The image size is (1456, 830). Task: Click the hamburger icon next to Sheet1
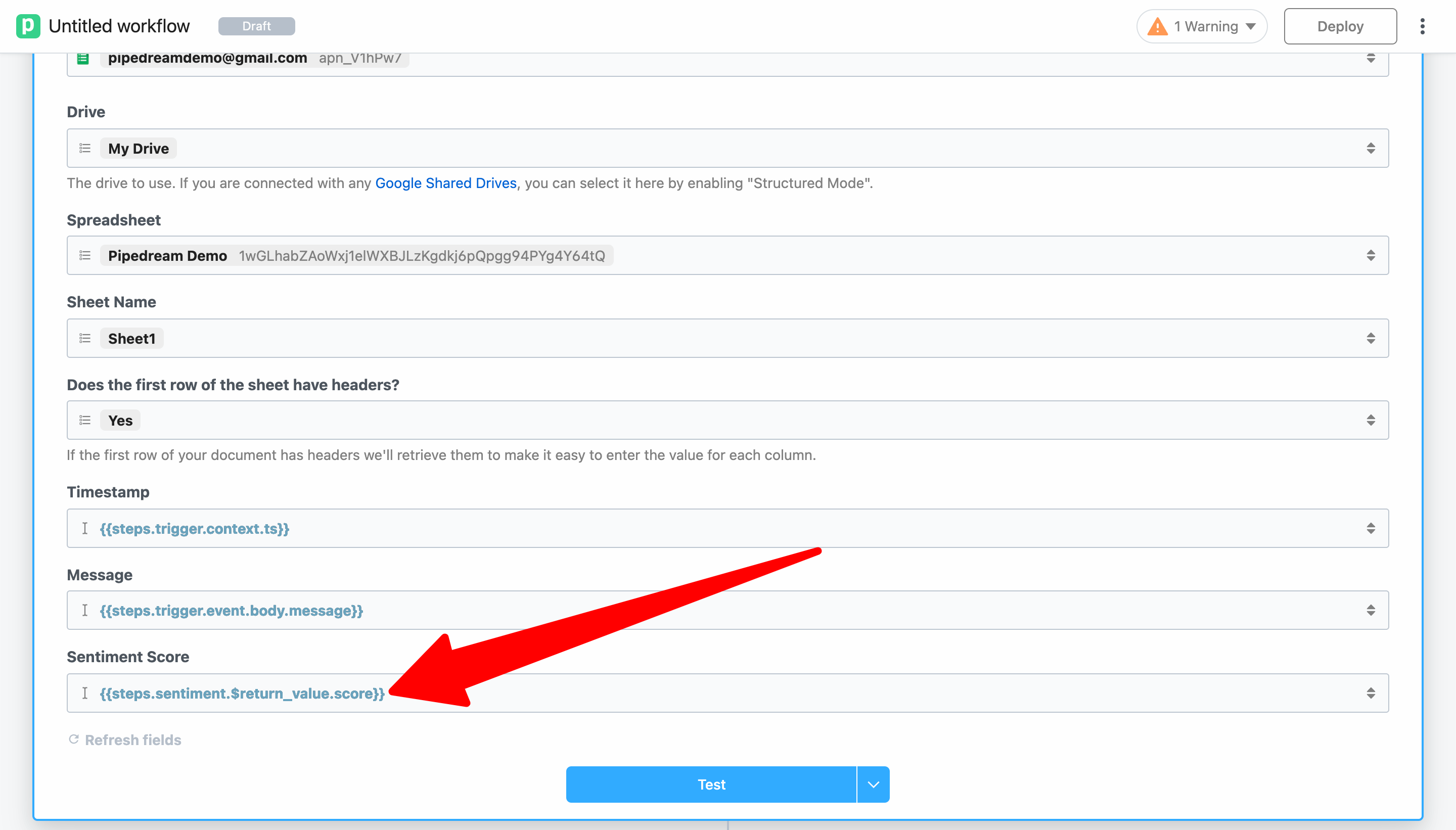[x=85, y=338]
